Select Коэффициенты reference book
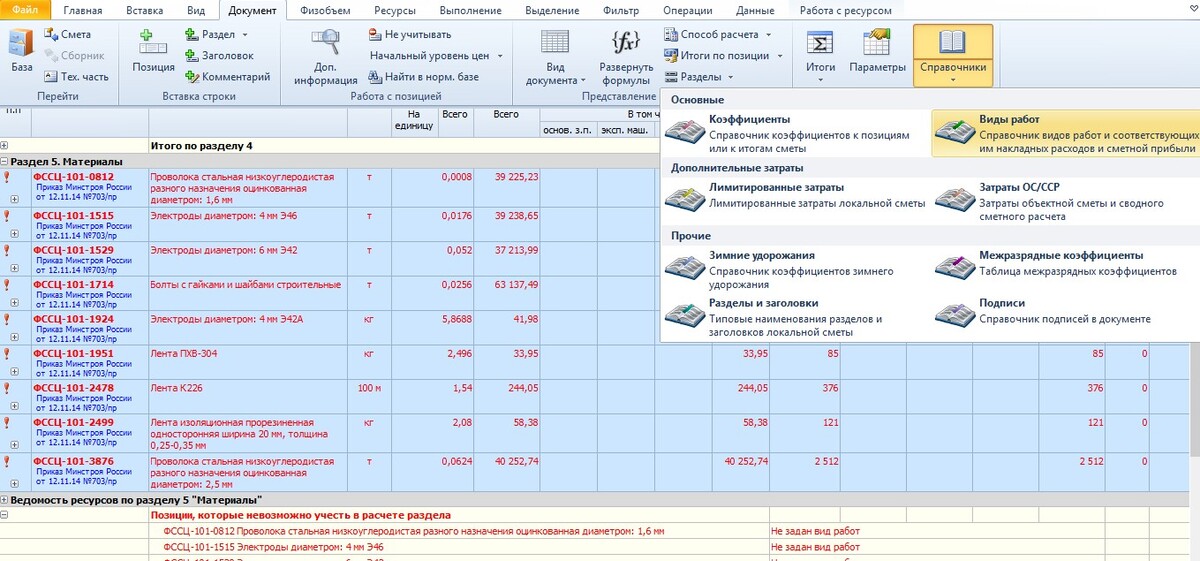Screen dimensions: 1200x561 coord(790,134)
